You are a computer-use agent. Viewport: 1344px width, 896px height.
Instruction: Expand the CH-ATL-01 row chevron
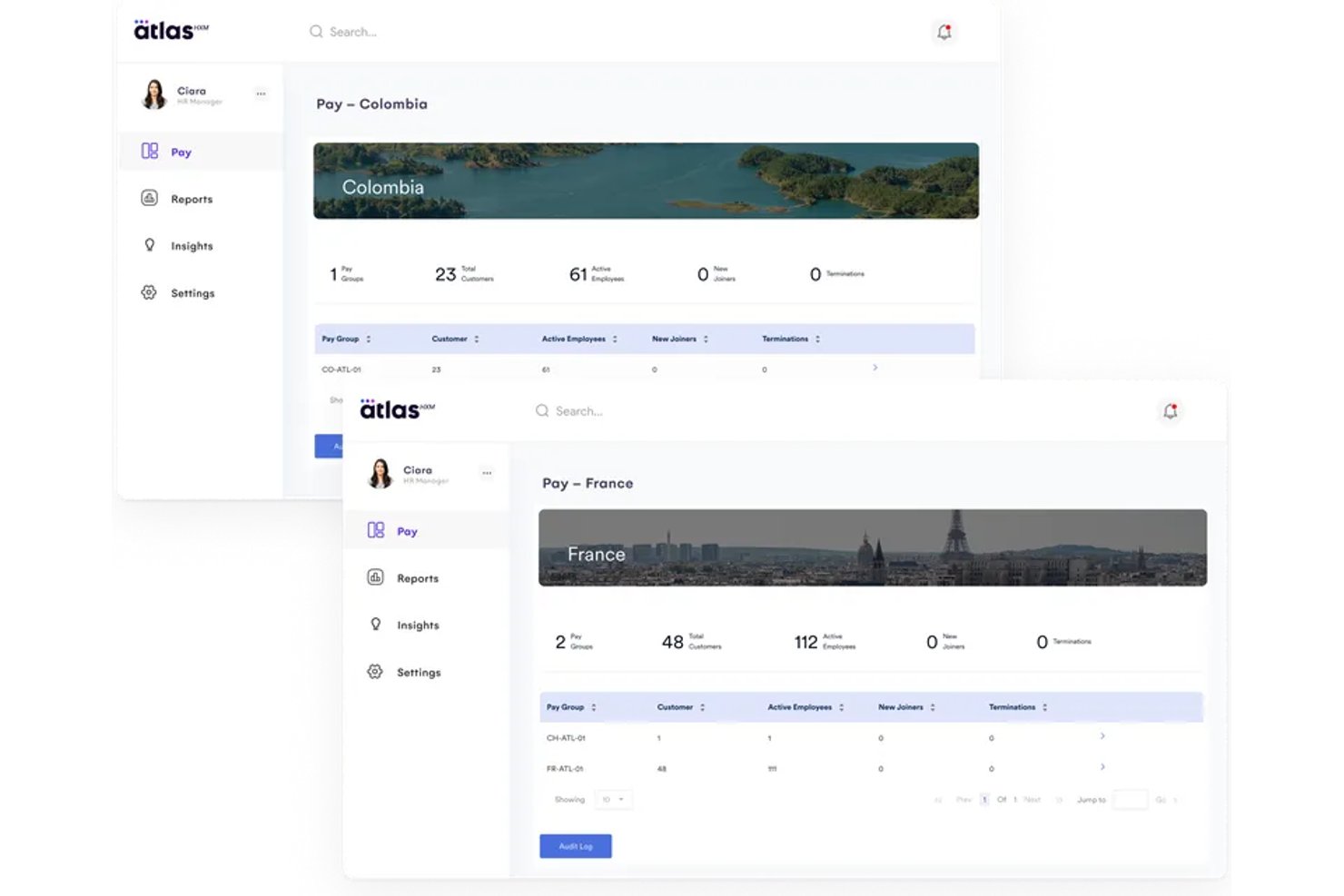(x=1102, y=736)
